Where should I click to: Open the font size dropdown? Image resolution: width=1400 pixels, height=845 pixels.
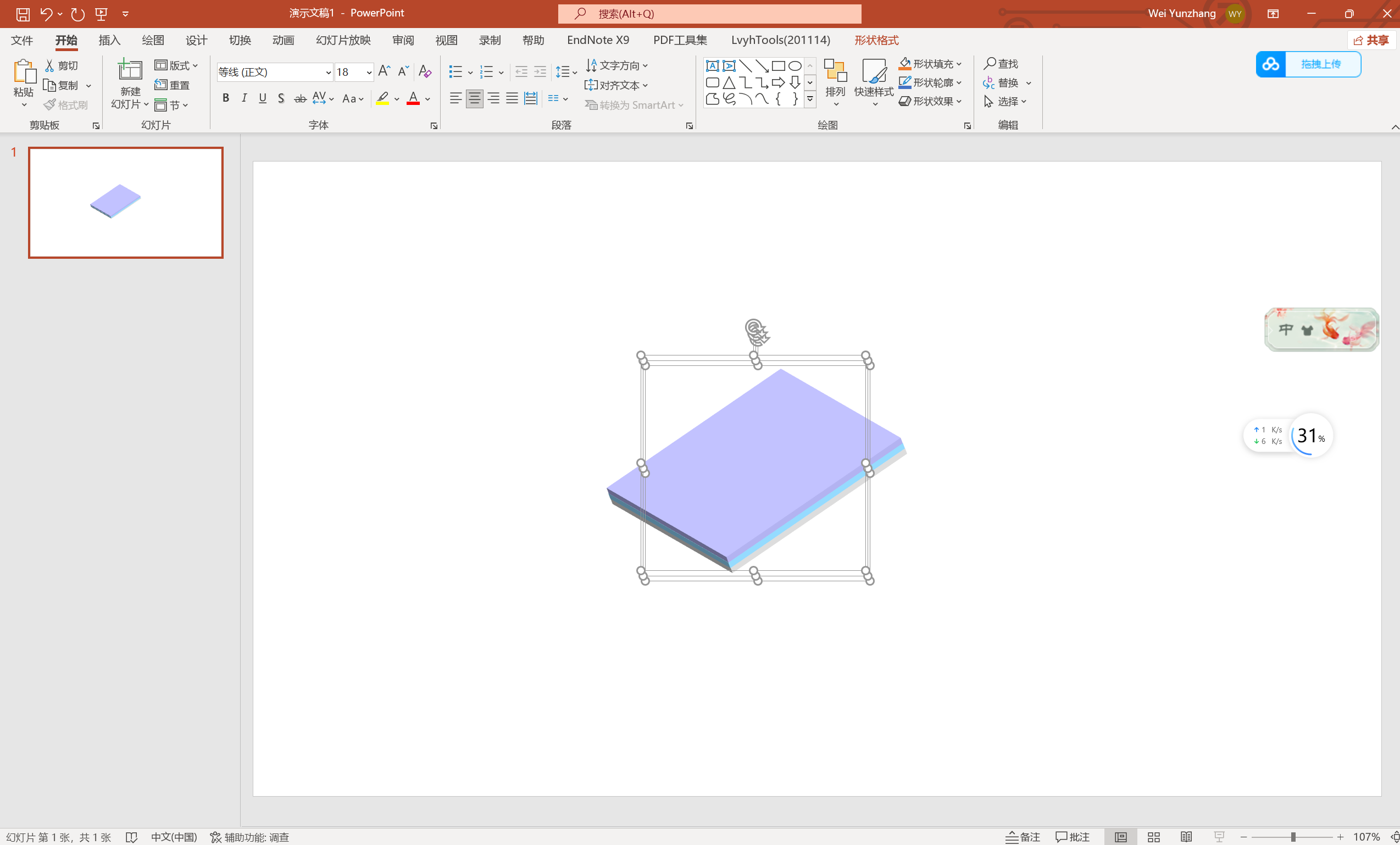[x=369, y=72]
